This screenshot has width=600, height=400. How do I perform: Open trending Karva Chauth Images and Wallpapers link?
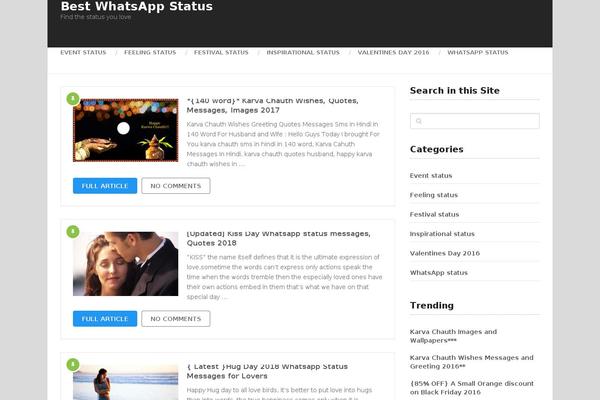tap(453, 336)
